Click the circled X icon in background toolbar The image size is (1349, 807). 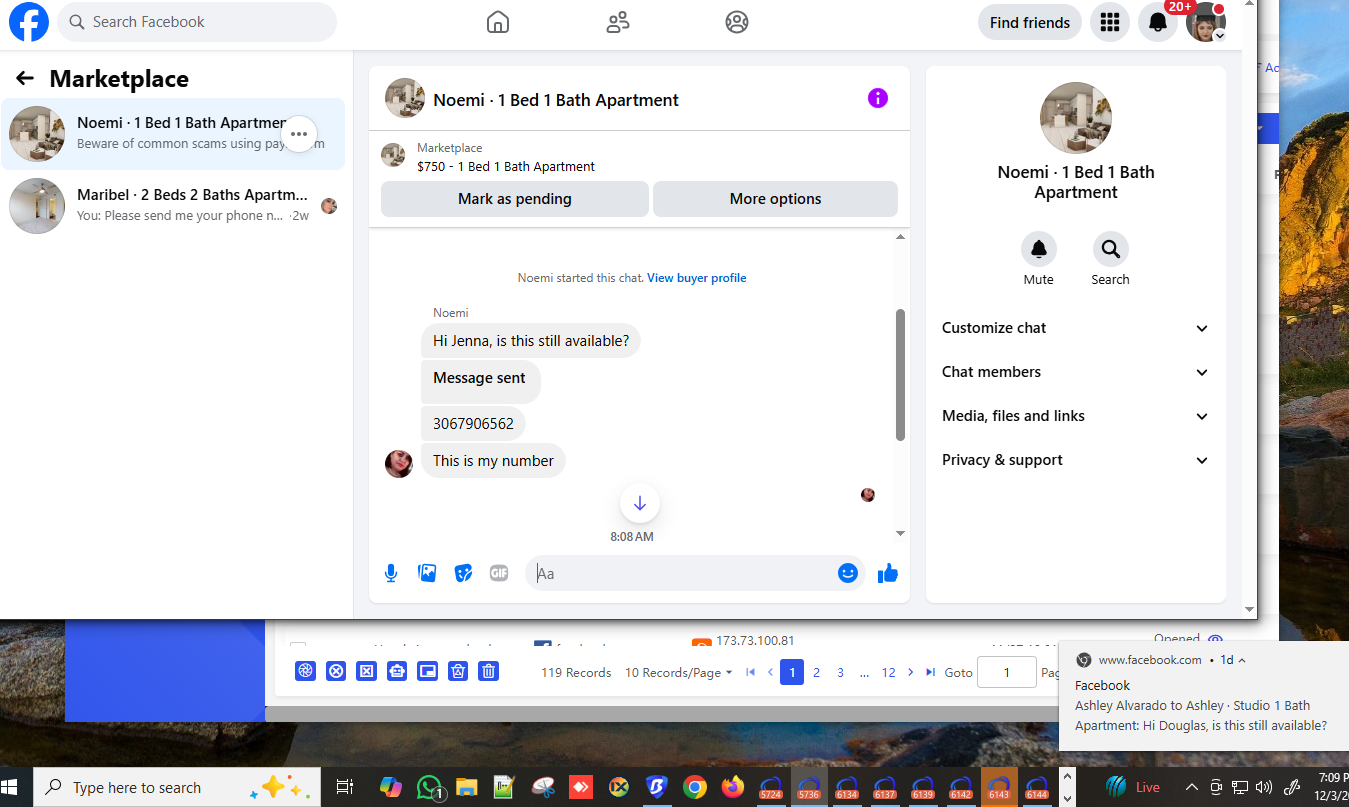[336, 672]
